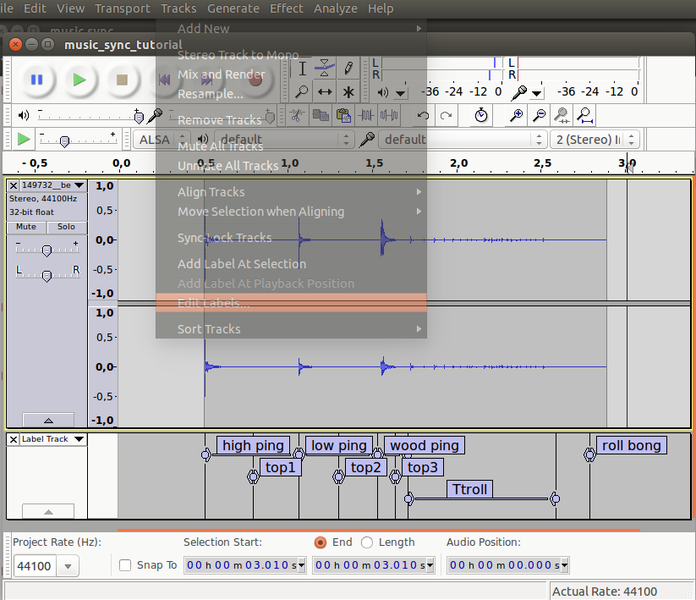Select the Time Shift tool
This screenshot has height=600, width=696.
[325, 92]
